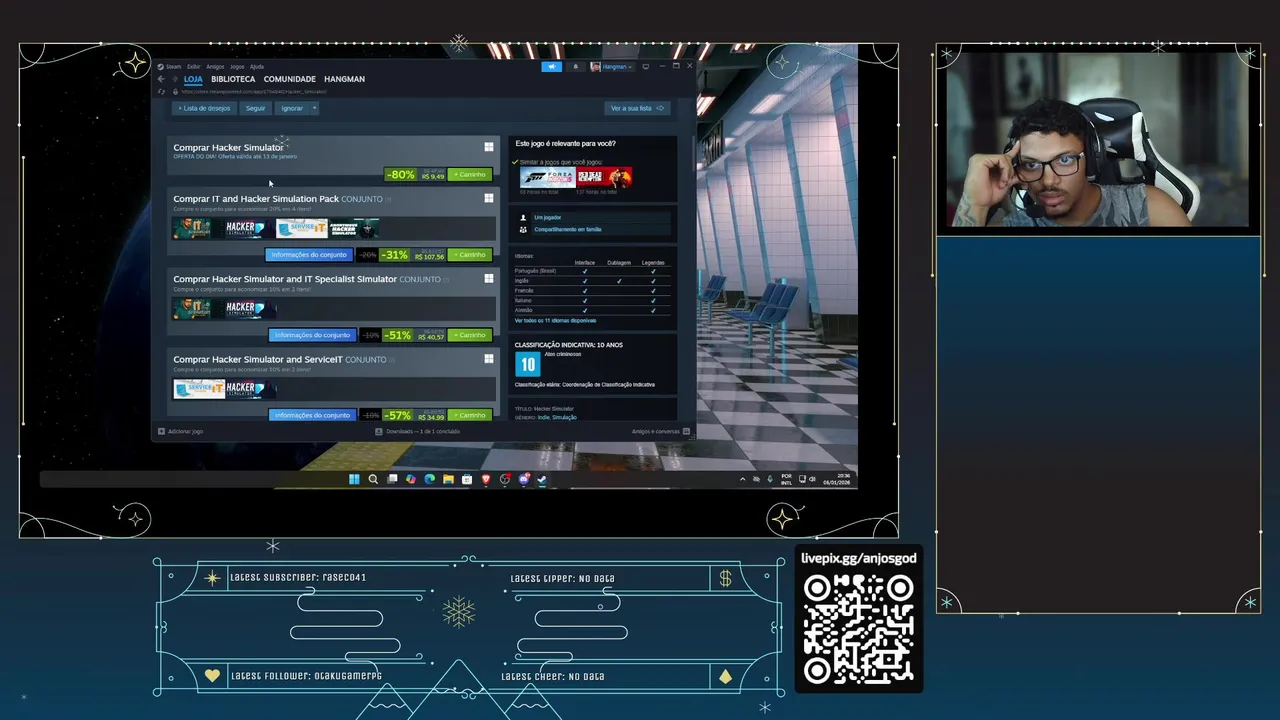
Task: Click the single-player Um jogador icon
Action: [523, 217]
